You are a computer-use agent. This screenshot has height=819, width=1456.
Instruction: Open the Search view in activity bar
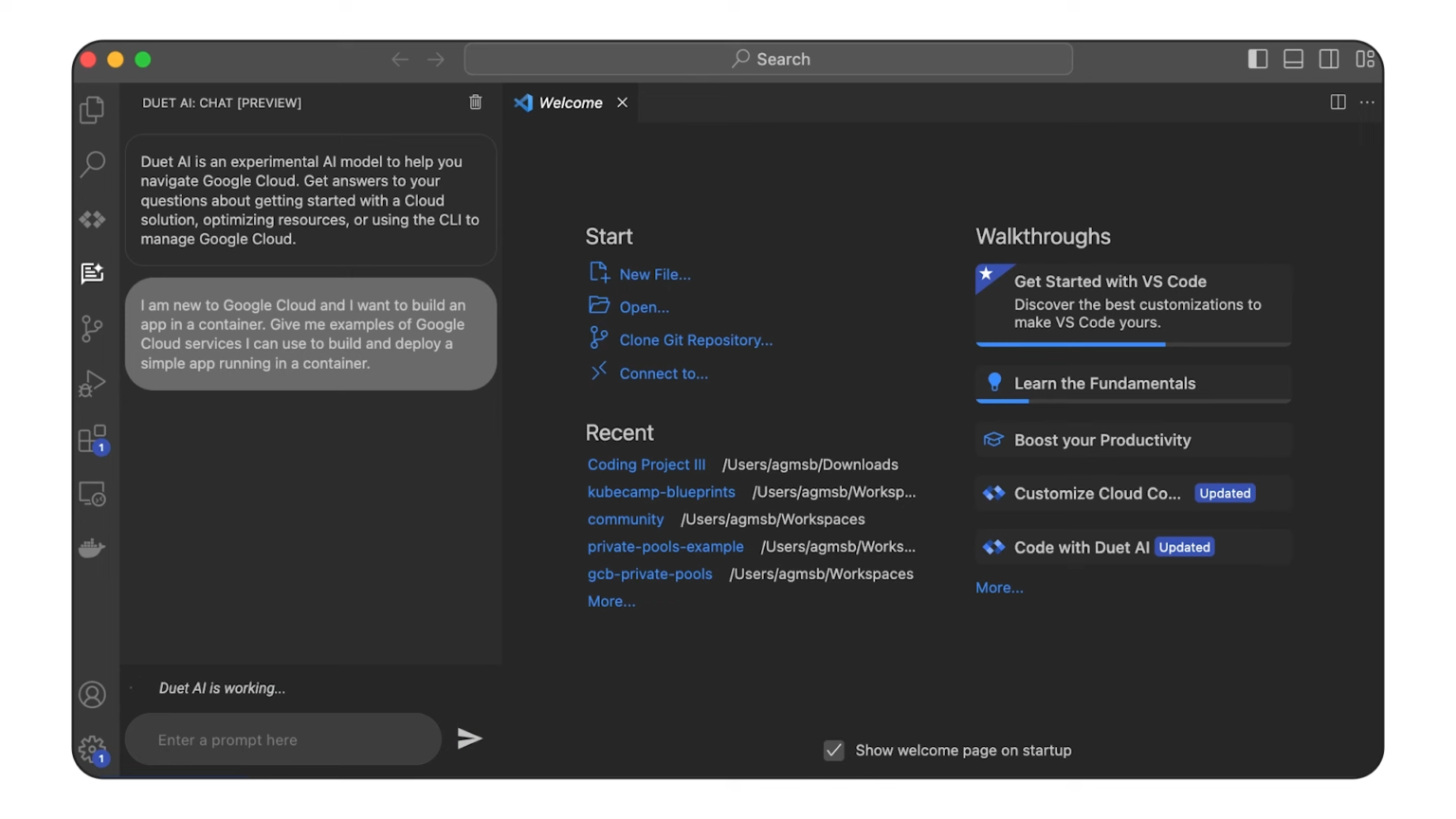92,164
